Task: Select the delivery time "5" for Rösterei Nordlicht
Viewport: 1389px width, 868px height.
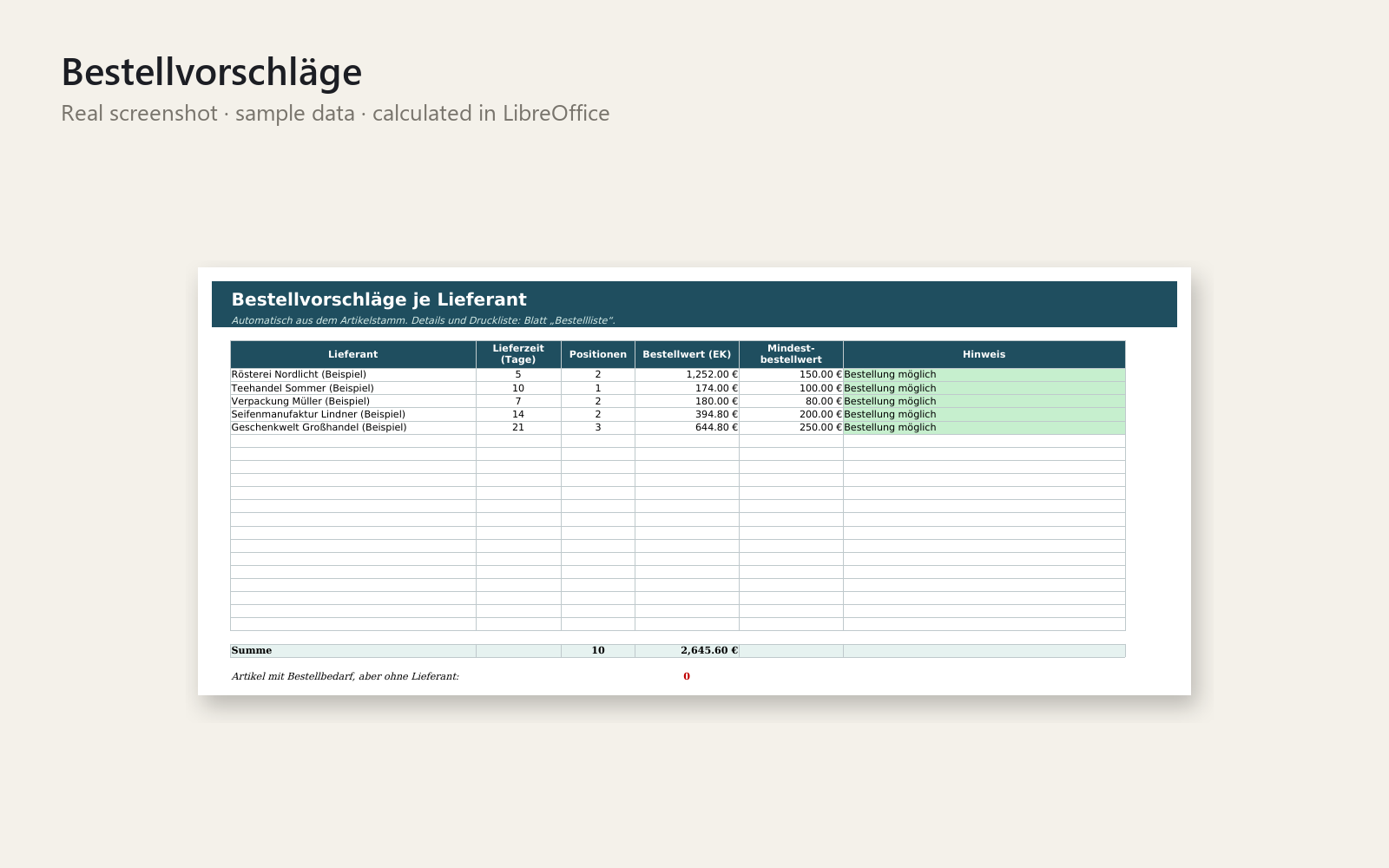Action: (x=518, y=375)
